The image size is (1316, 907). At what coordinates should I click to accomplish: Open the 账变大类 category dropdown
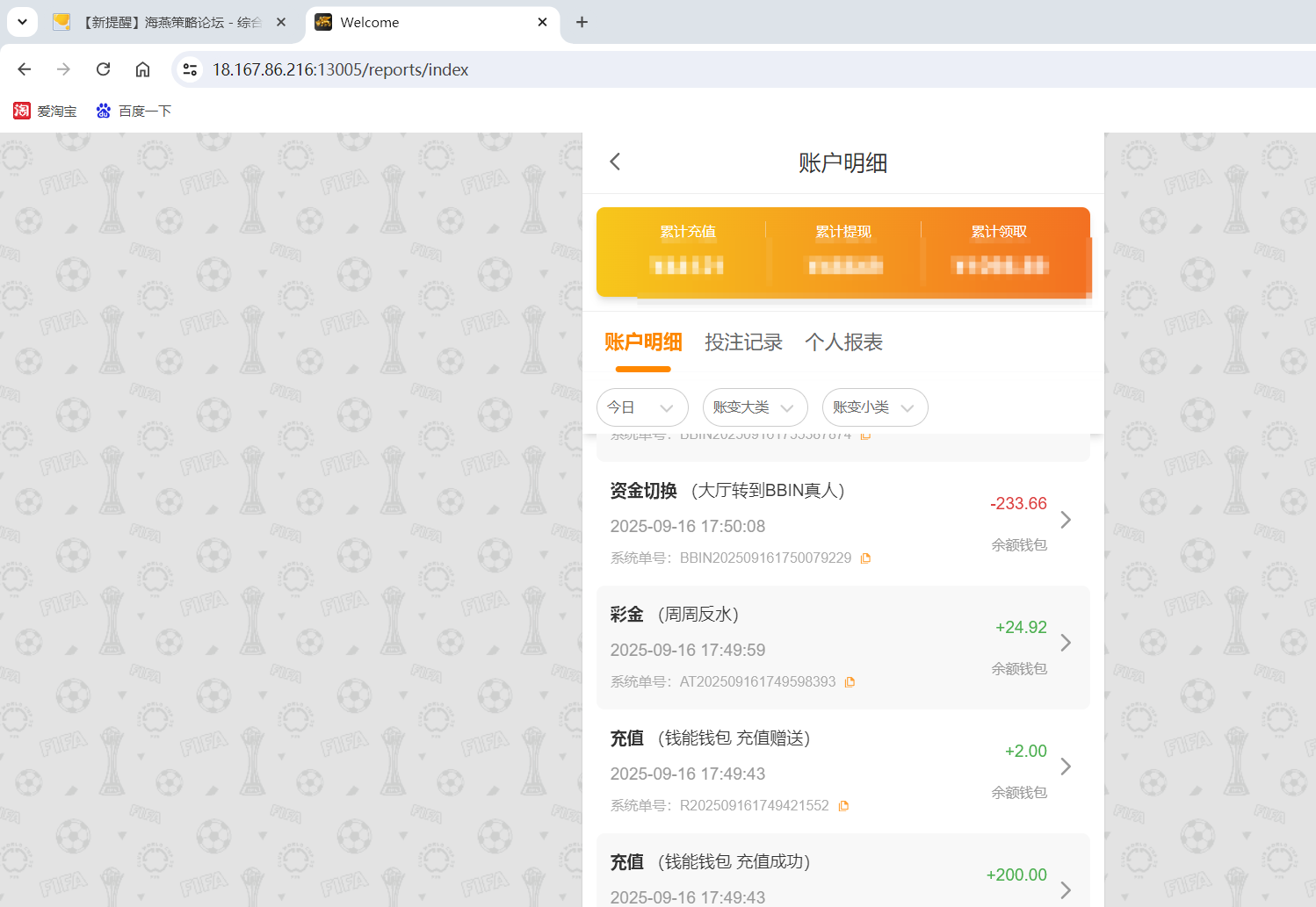pyautogui.click(x=755, y=407)
